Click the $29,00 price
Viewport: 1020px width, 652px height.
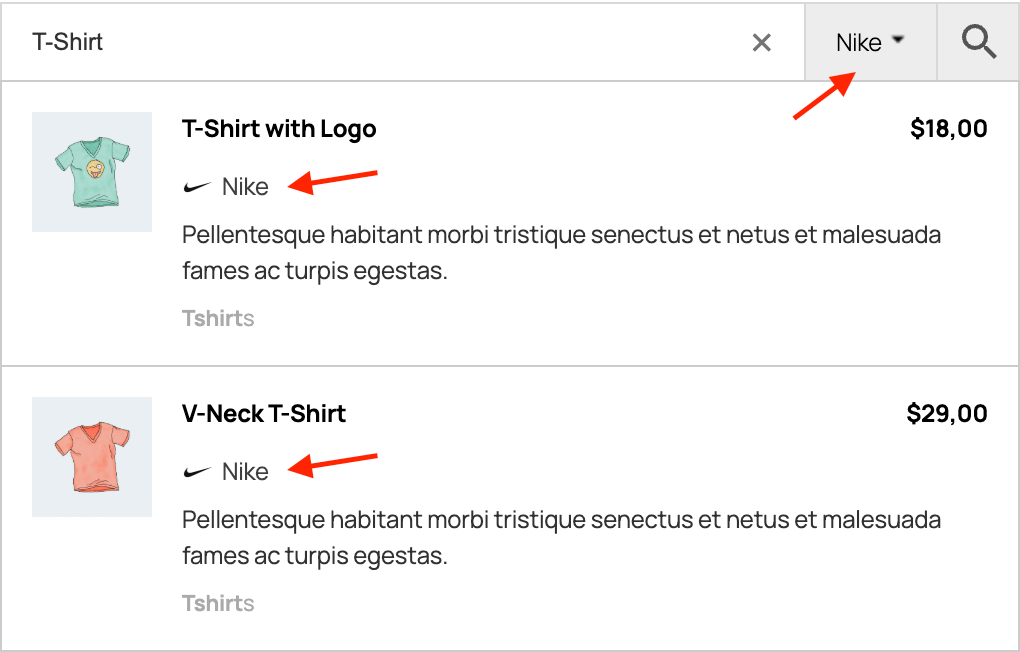[x=946, y=414]
